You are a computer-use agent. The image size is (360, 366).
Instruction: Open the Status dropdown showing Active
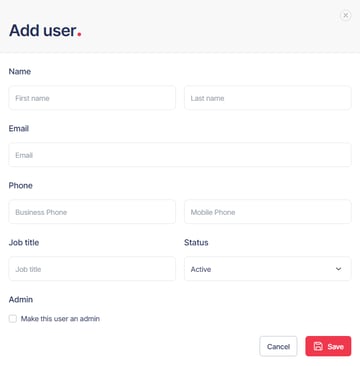(268, 269)
